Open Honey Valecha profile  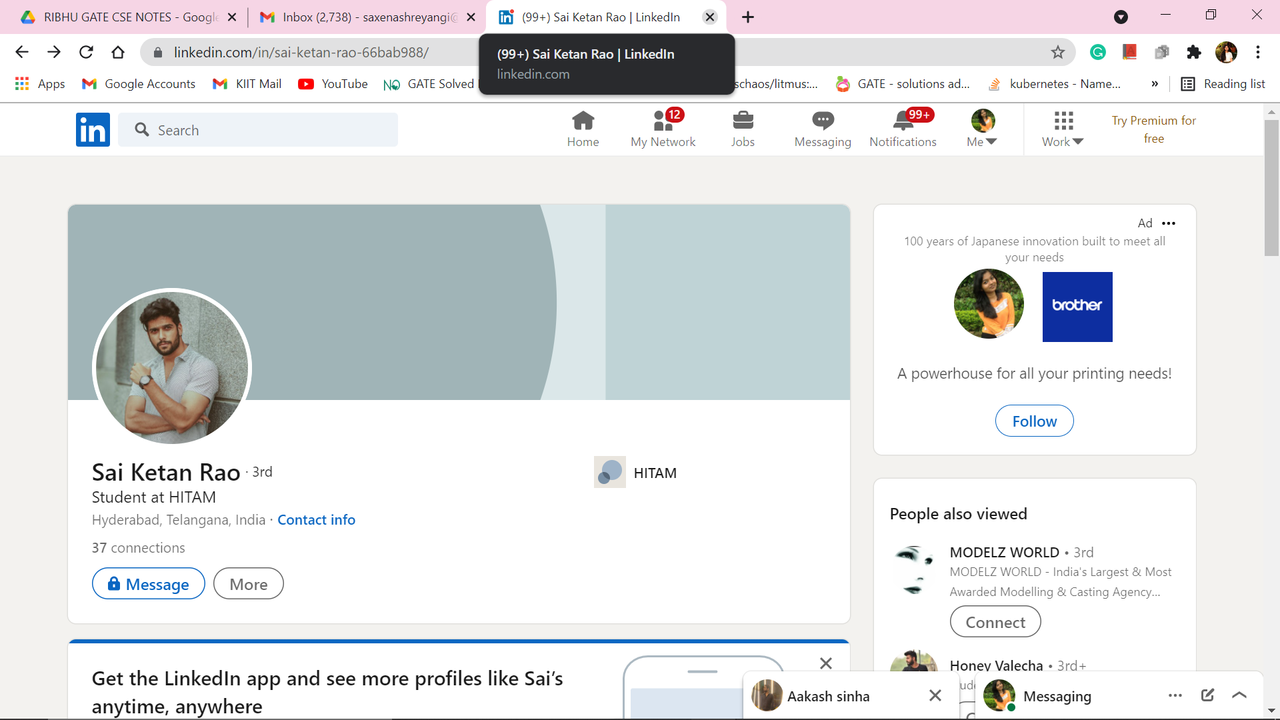996,666
